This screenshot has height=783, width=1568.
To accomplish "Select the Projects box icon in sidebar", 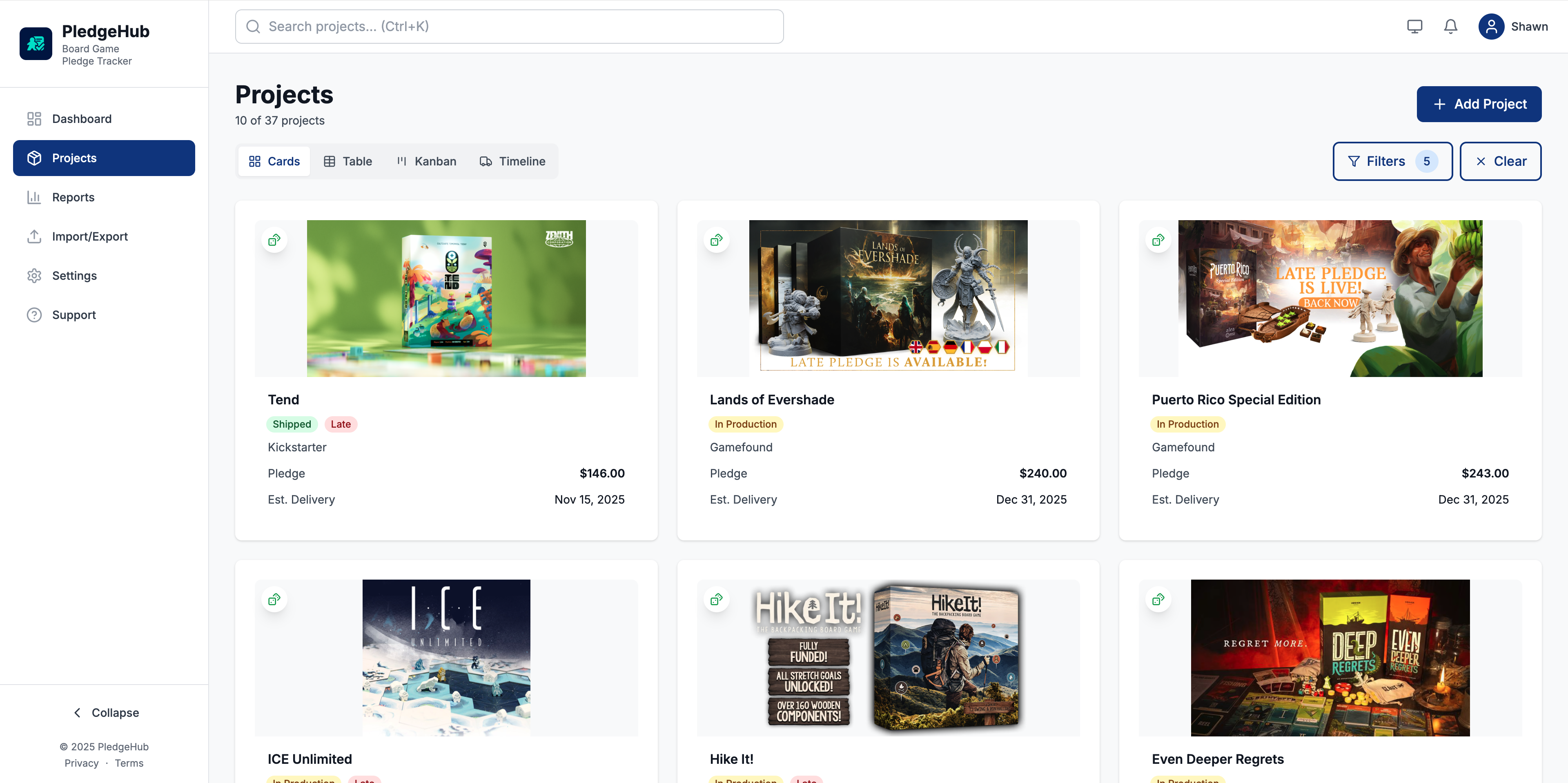I will coord(34,158).
